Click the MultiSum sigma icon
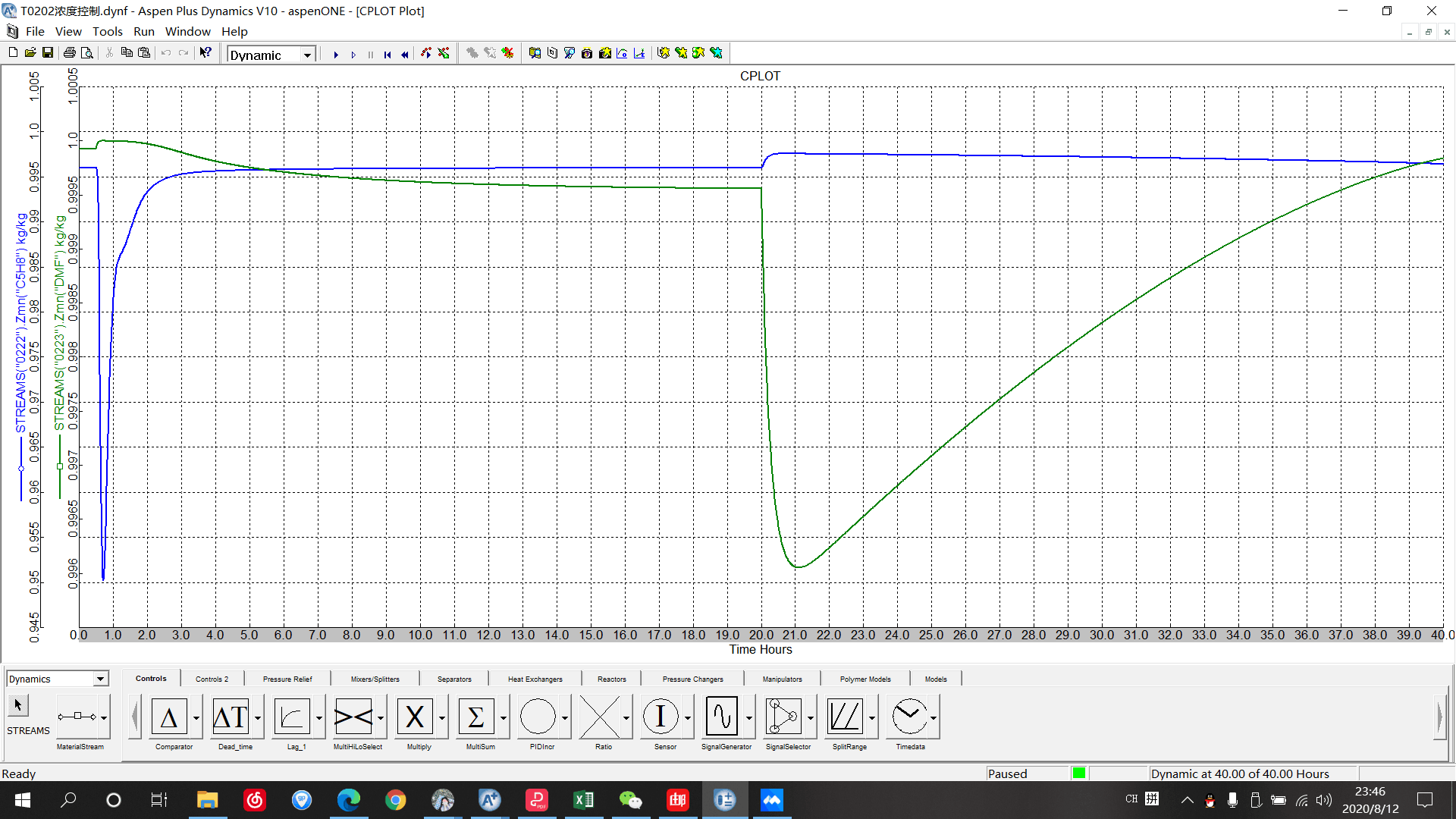This screenshot has height=819, width=1456. click(x=475, y=717)
